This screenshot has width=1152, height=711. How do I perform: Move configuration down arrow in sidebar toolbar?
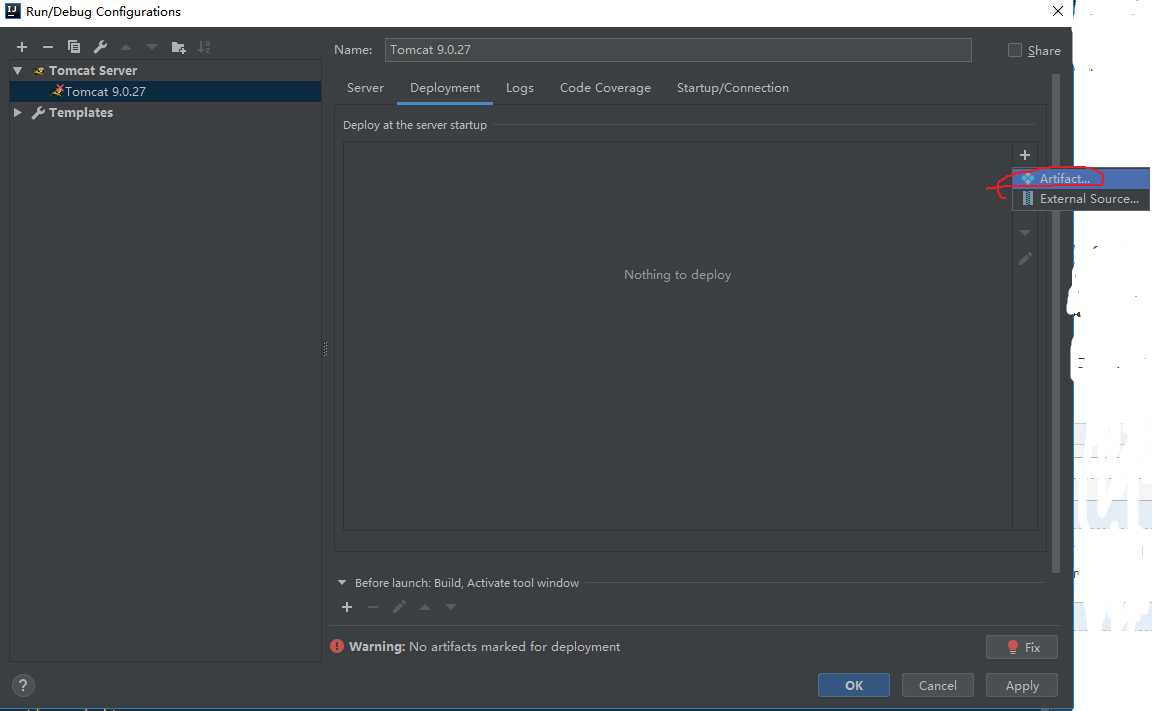[151, 47]
